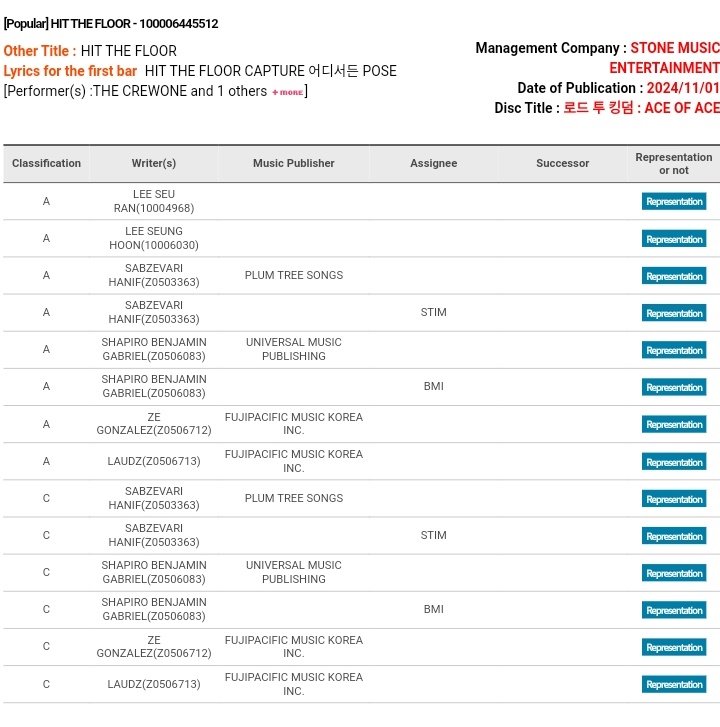Expand performers with the +more link
Image resolution: width=720 pixels, height=727 pixels.
287,92
